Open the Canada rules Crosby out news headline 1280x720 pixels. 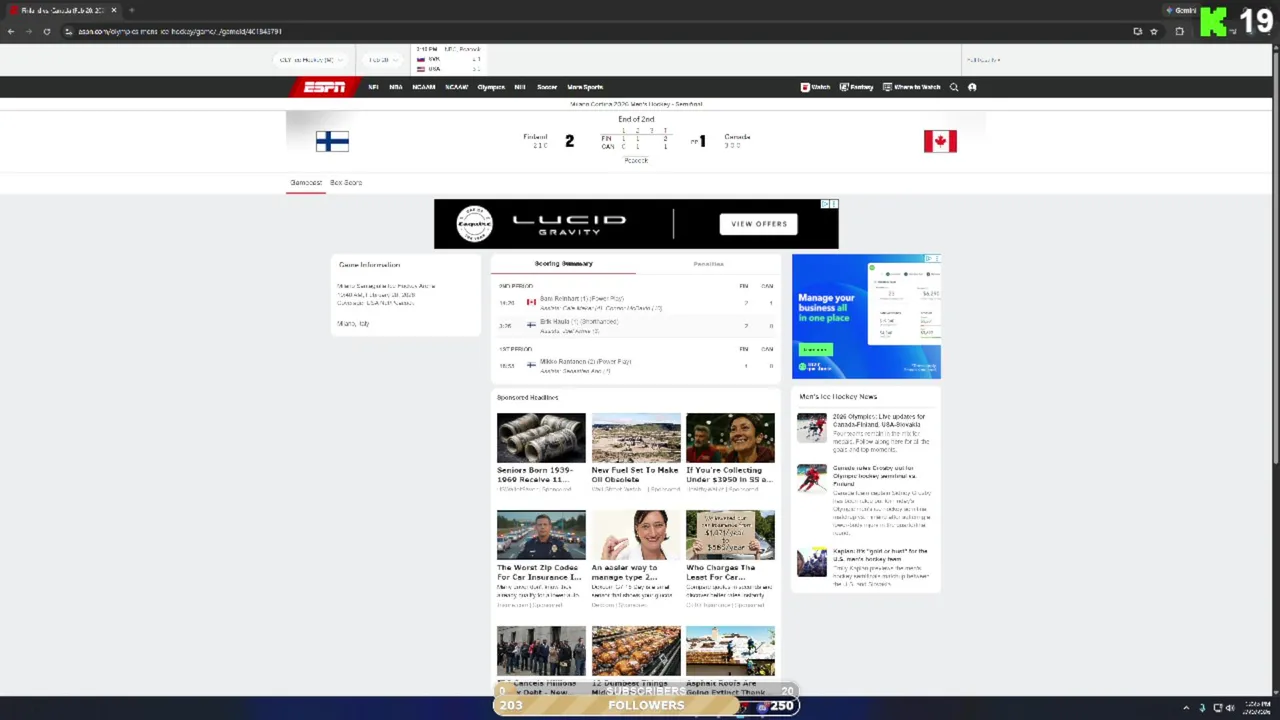coord(875,474)
